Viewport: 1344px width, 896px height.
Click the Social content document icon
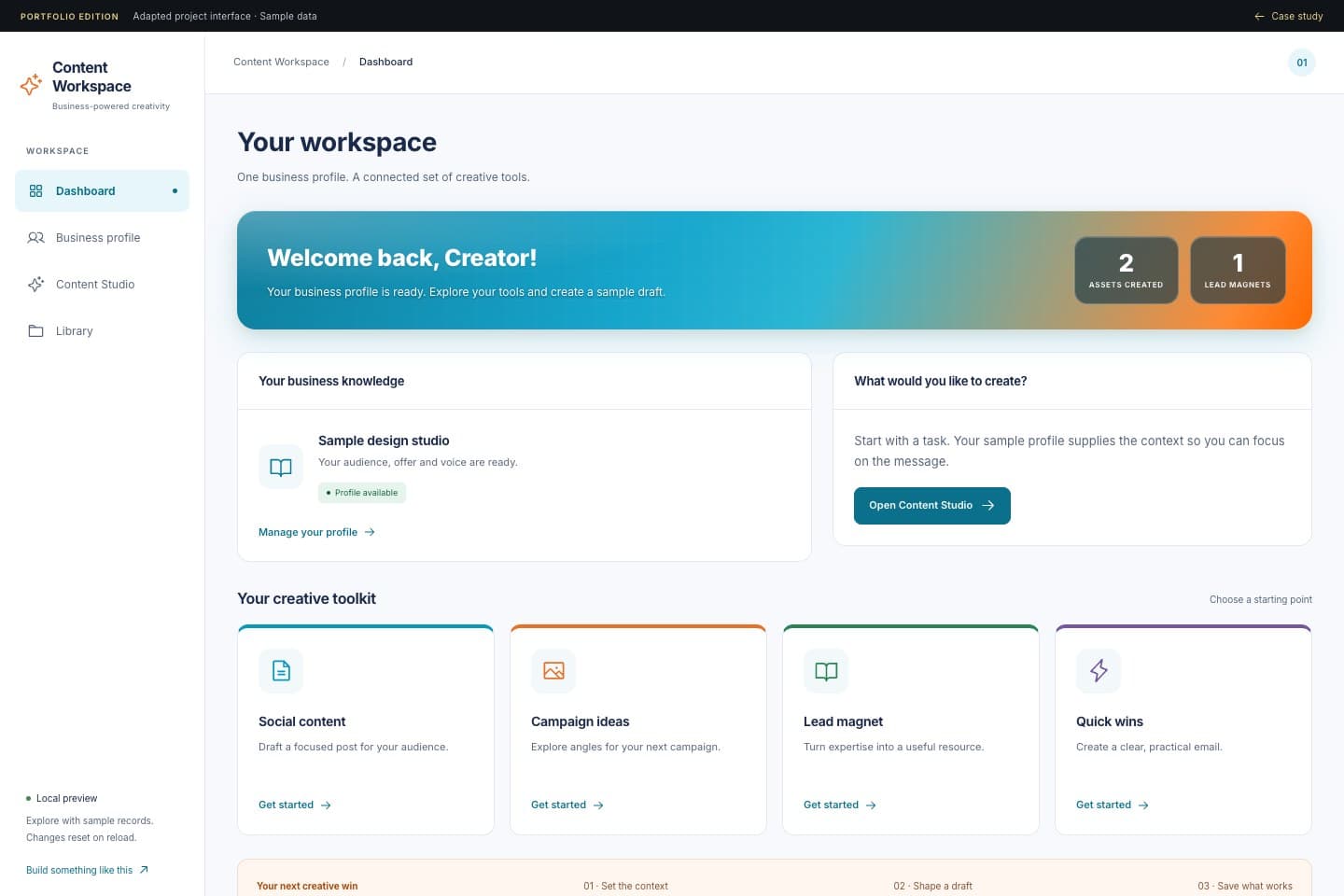281,671
